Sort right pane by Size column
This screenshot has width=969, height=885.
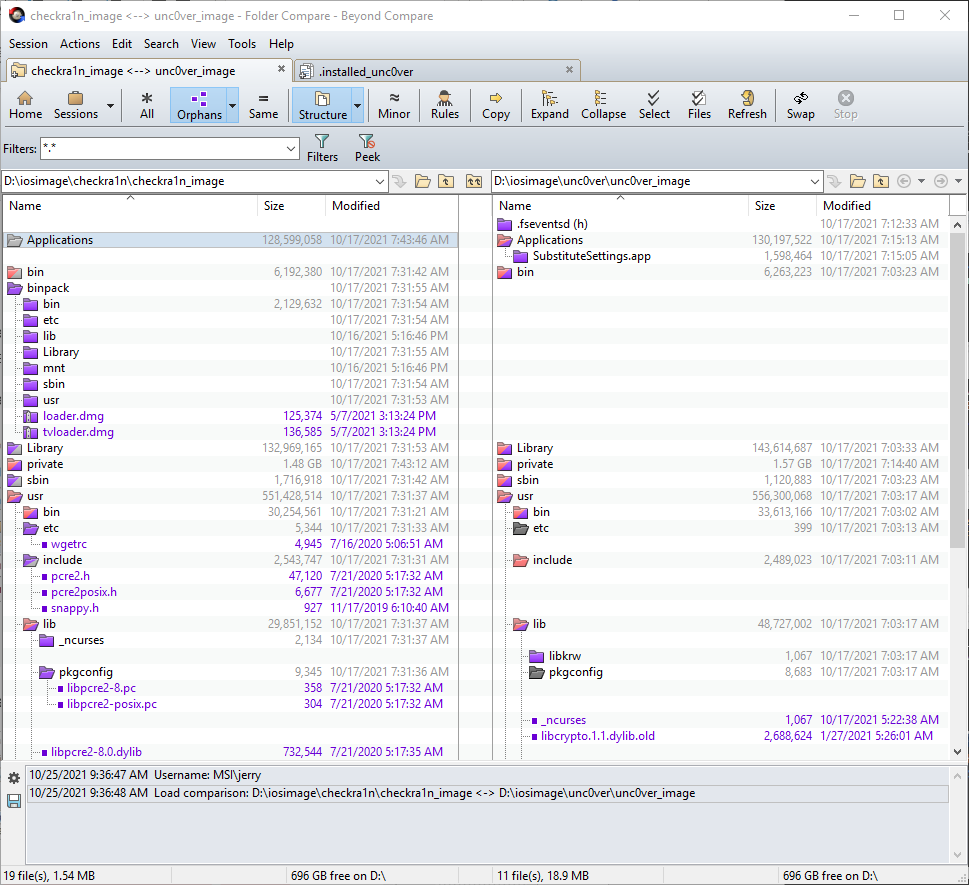pos(782,206)
